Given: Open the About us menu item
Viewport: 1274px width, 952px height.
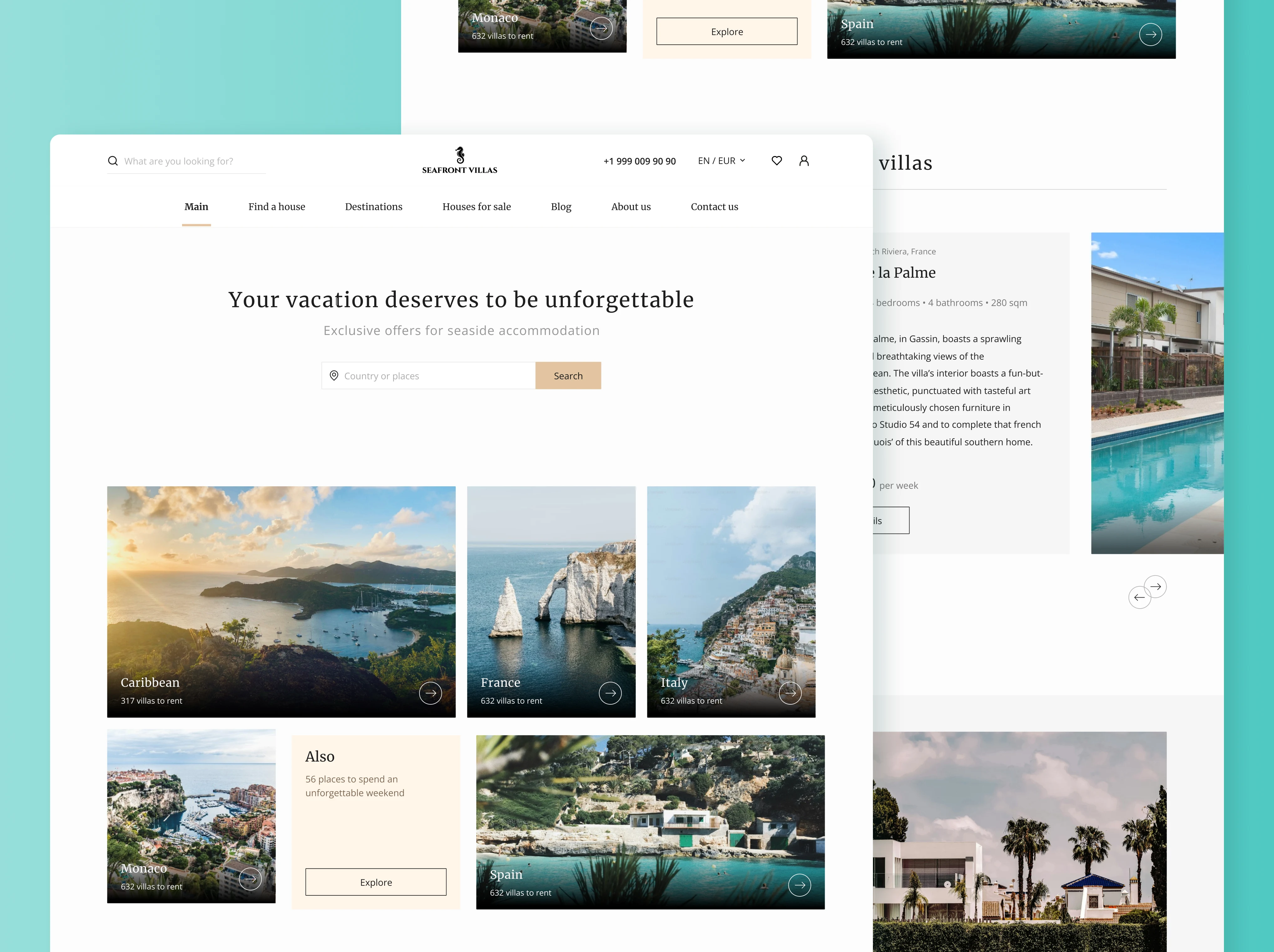Looking at the screenshot, I should point(631,207).
